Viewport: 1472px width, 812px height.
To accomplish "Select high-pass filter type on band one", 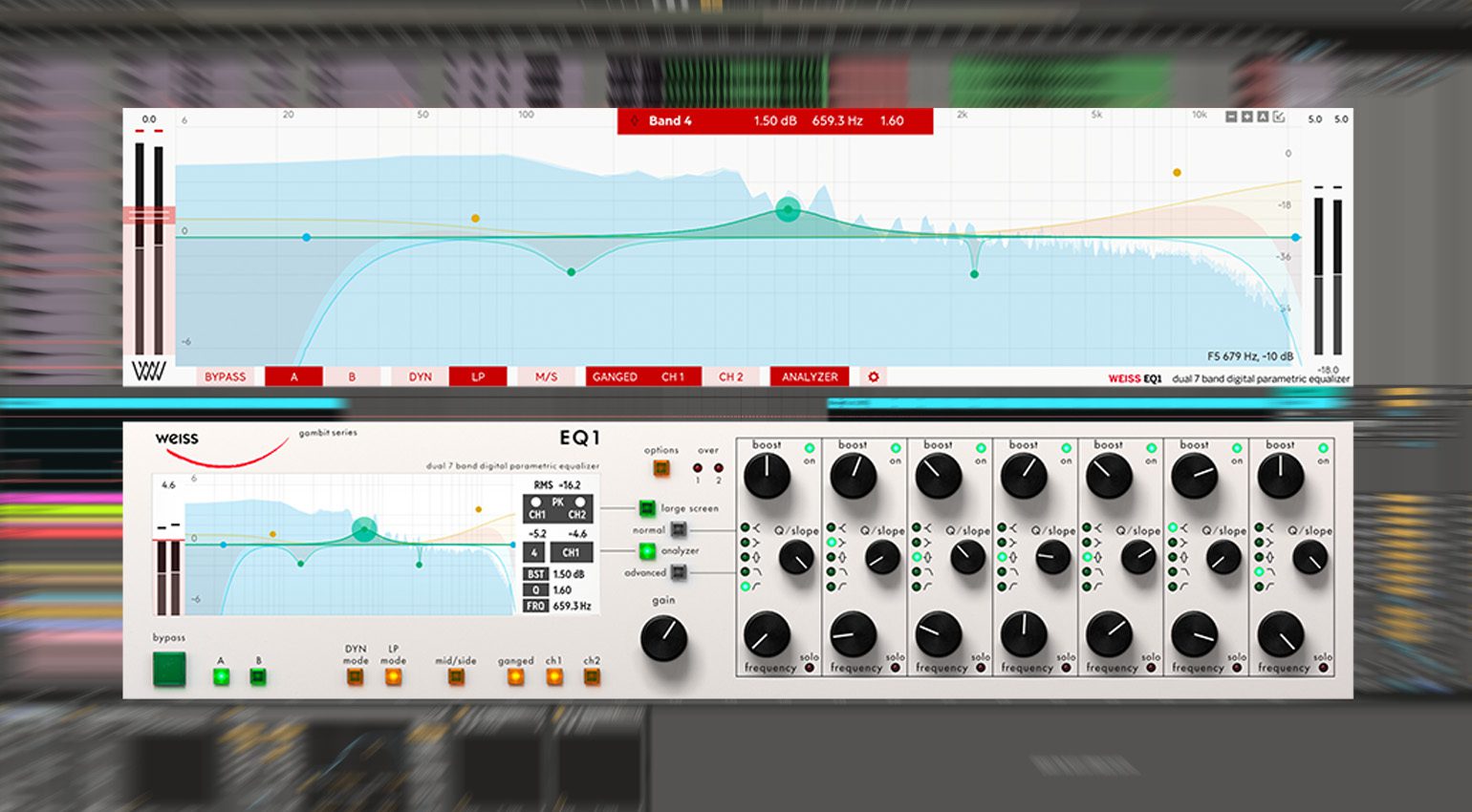I will (x=745, y=587).
